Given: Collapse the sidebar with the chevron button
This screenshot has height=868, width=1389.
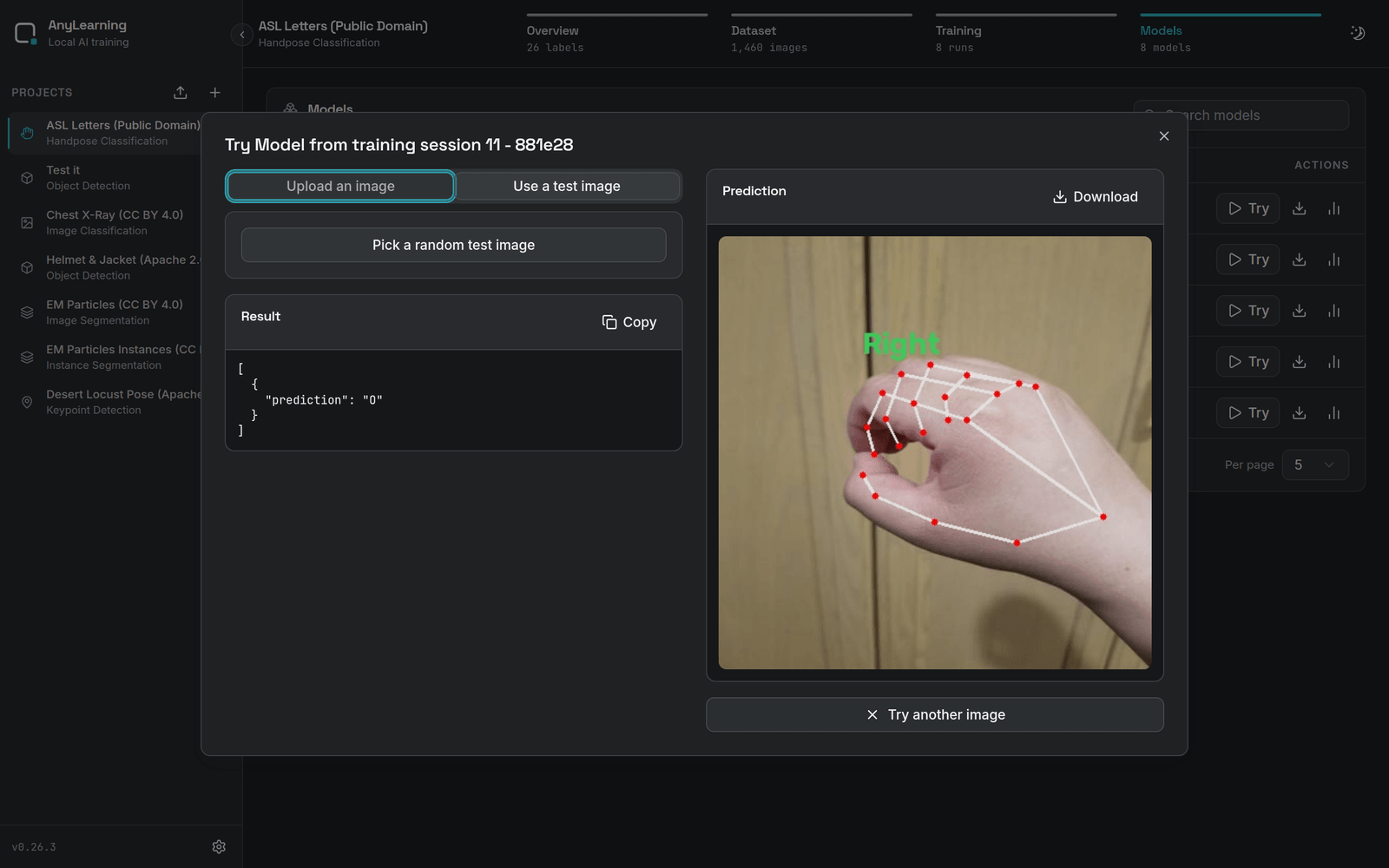Looking at the screenshot, I should point(241,35).
